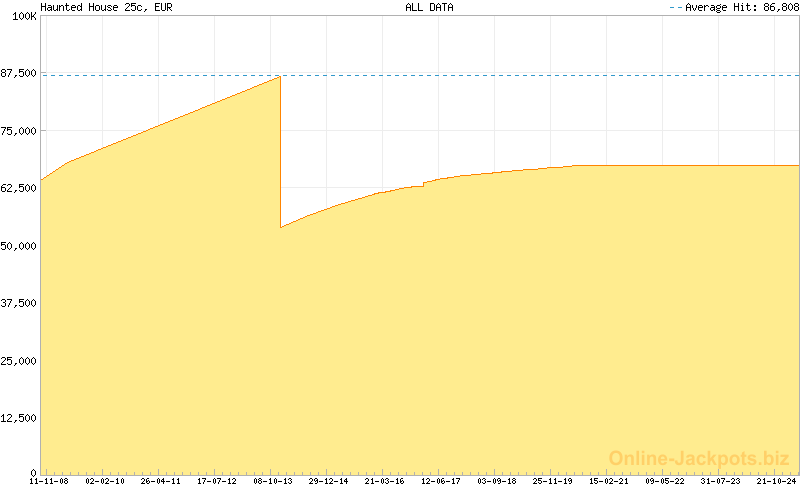The width and height of the screenshot is (800, 490).
Task: Select the 25-11-19 date tick label
Action: click(553, 481)
